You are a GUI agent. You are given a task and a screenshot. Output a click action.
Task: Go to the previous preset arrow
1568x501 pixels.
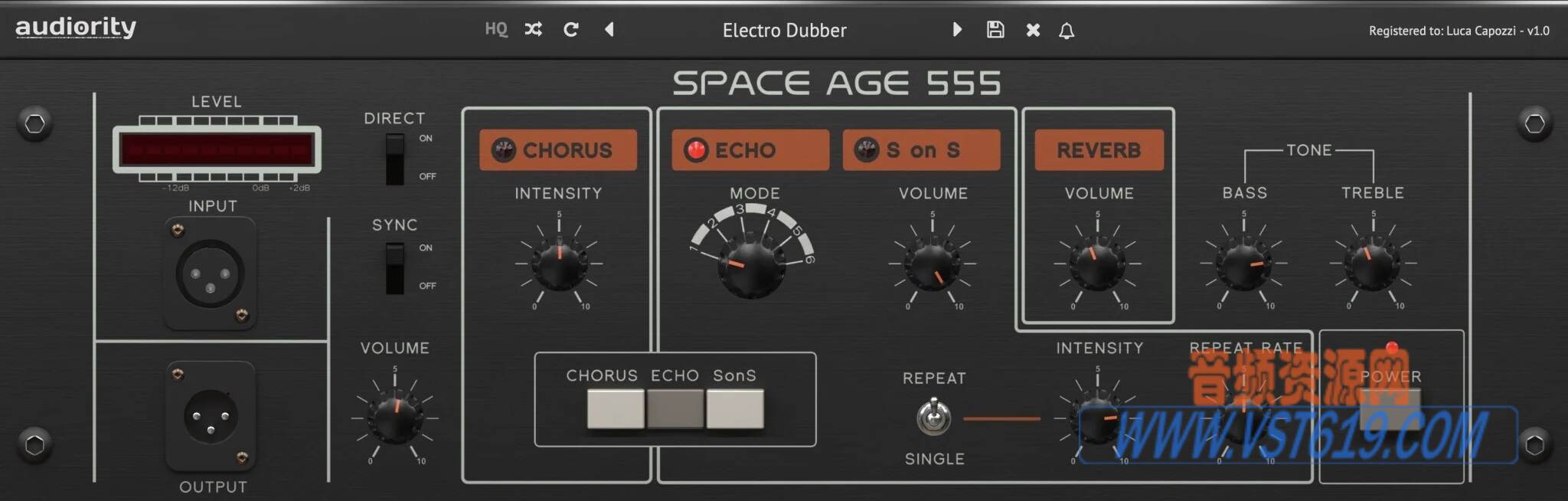click(x=609, y=29)
